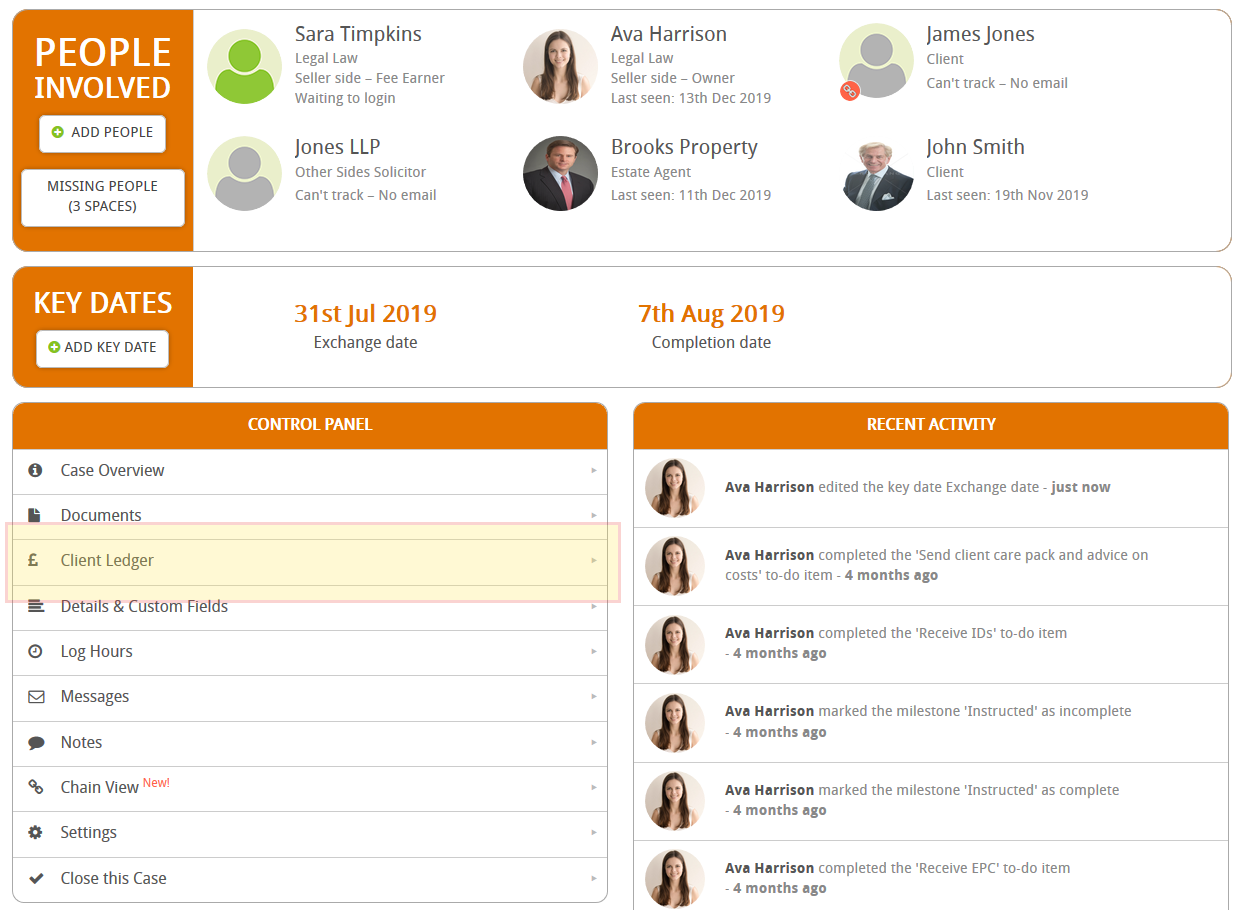Select the Control Panel header
This screenshot has width=1250, height=910.
[x=310, y=424]
